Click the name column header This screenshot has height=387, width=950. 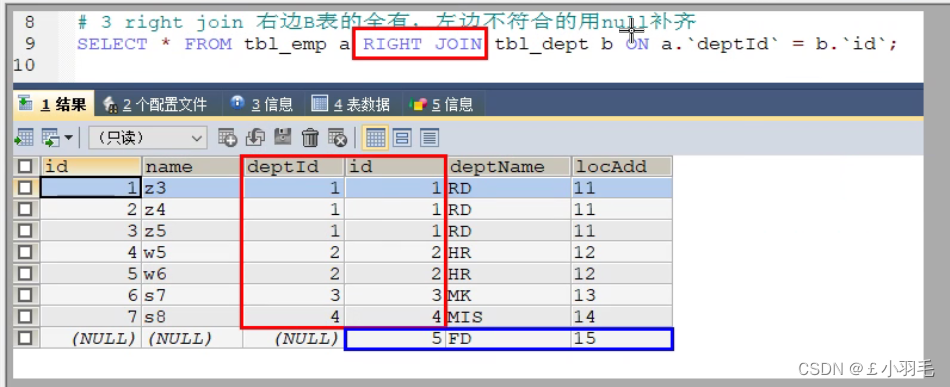[191, 167]
